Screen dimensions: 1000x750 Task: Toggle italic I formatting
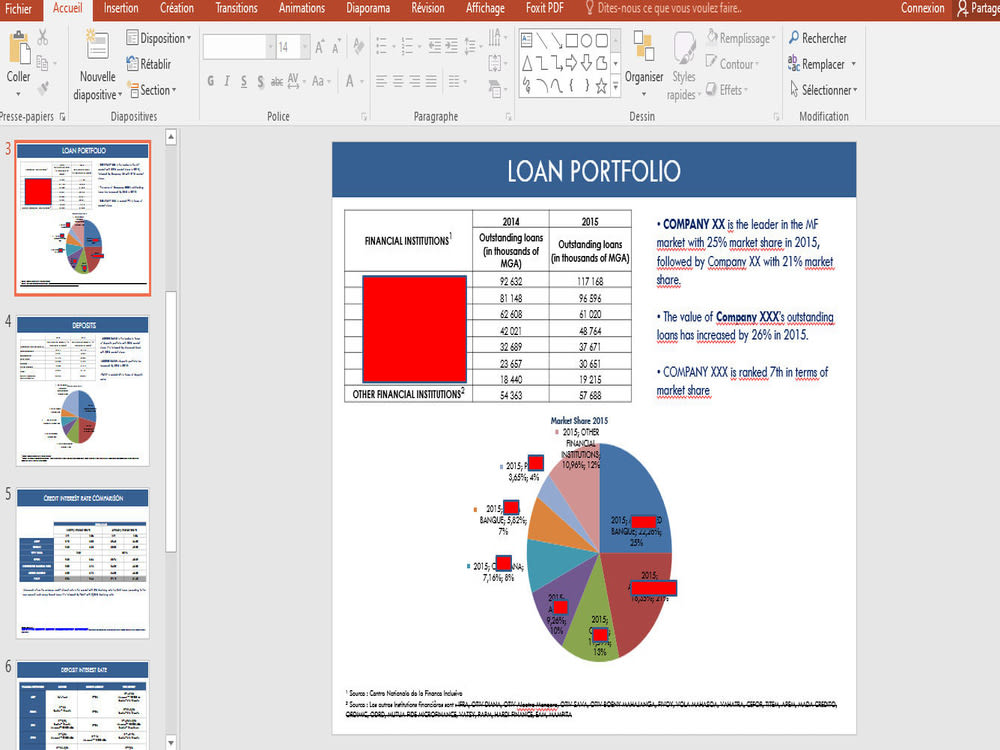tap(227, 82)
